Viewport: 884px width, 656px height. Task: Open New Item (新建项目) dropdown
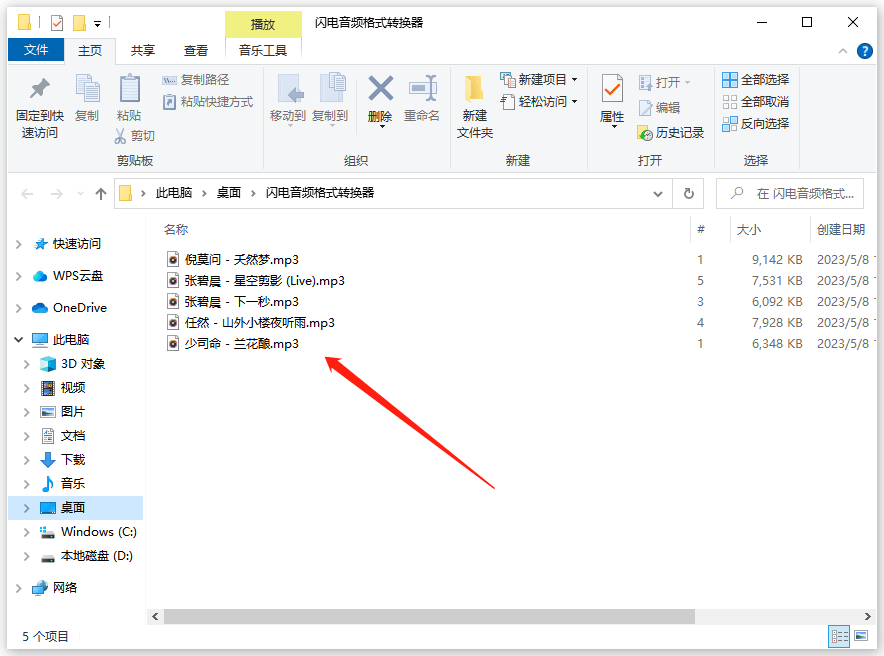tap(538, 80)
